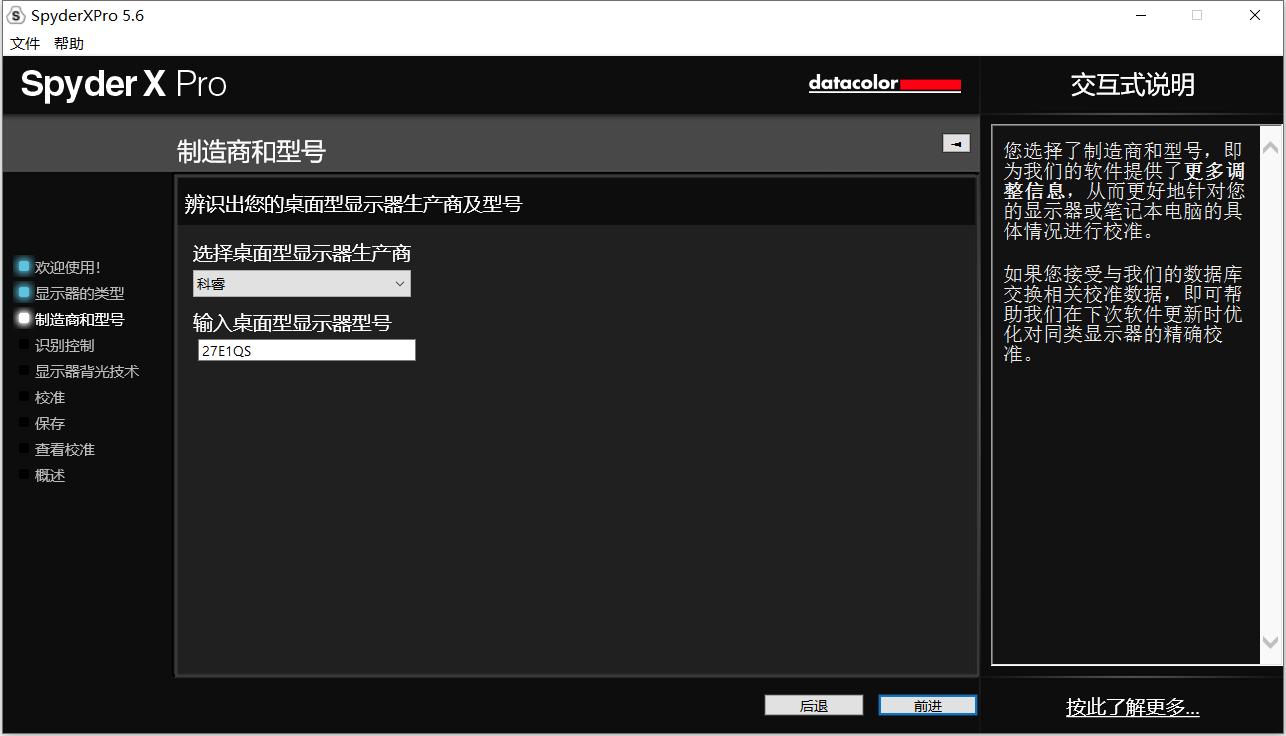Viewport: 1286px width, 736px height.
Task: Click the 制造商和型号 page heading
Action: click(x=252, y=152)
